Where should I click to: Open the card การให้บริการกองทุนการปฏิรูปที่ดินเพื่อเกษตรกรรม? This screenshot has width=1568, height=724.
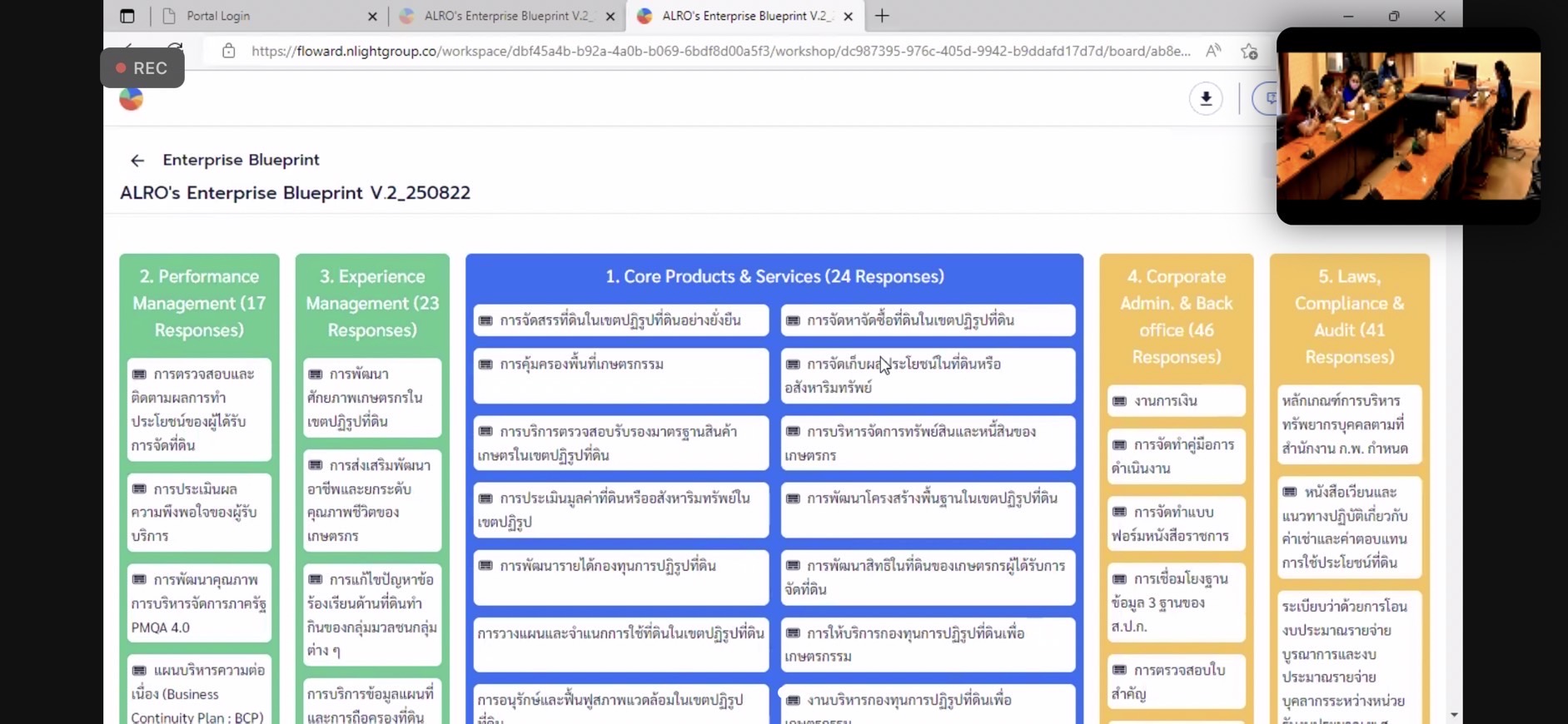coord(928,644)
